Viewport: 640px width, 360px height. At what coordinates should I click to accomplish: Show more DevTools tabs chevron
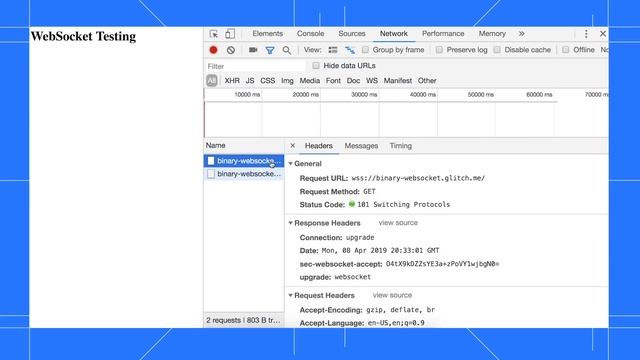(522, 34)
